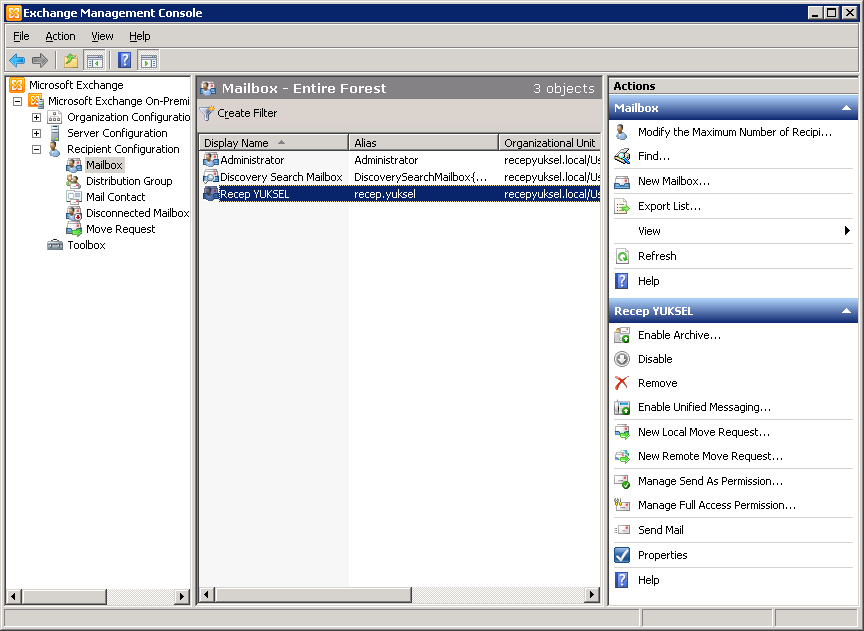Click the New Mailbox action icon
Image resolution: width=864 pixels, height=631 pixels.
click(622, 181)
